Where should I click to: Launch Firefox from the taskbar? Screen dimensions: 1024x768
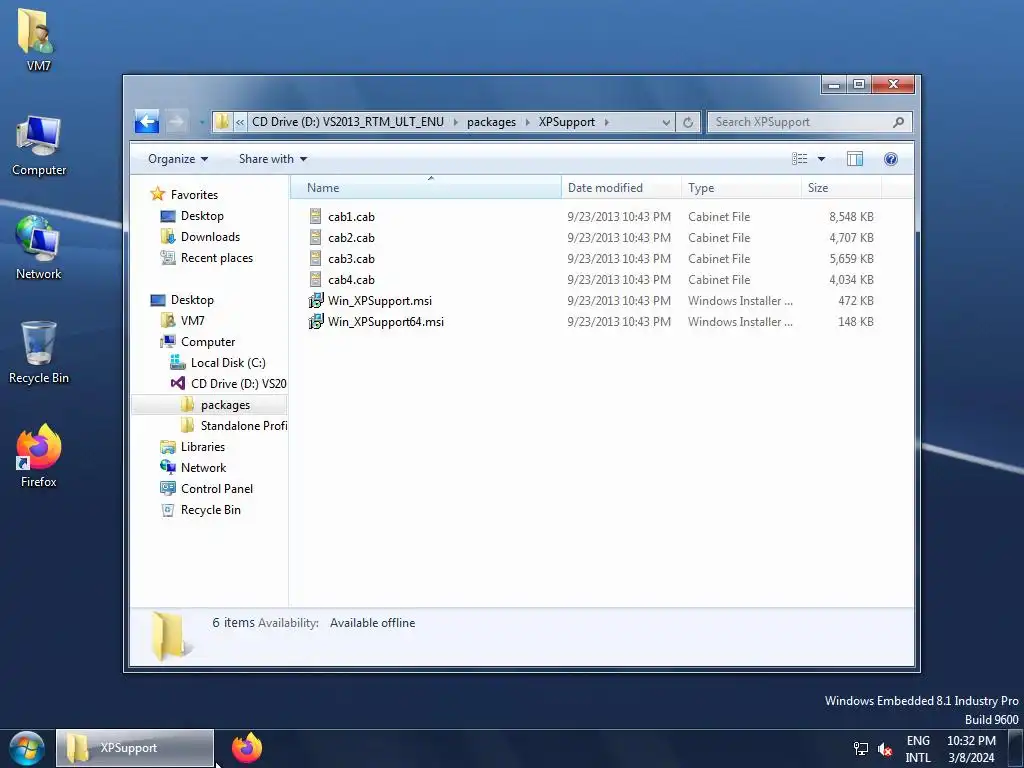(247, 748)
